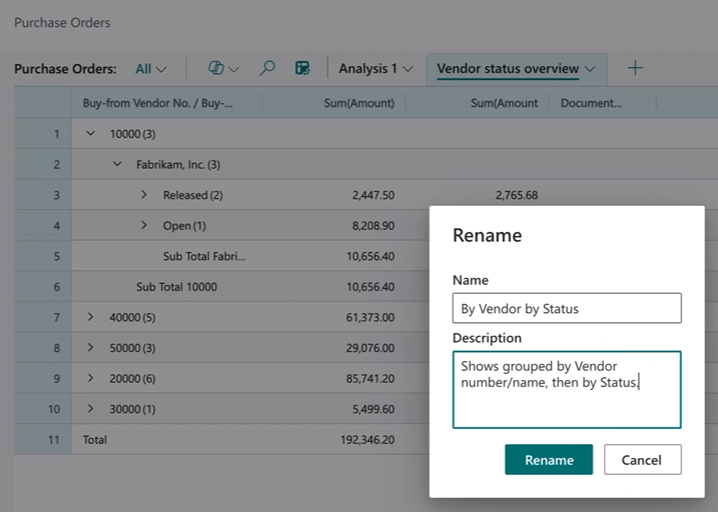718x512 pixels.
Task: Click the search magnifier icon
Action: point(267,68)
